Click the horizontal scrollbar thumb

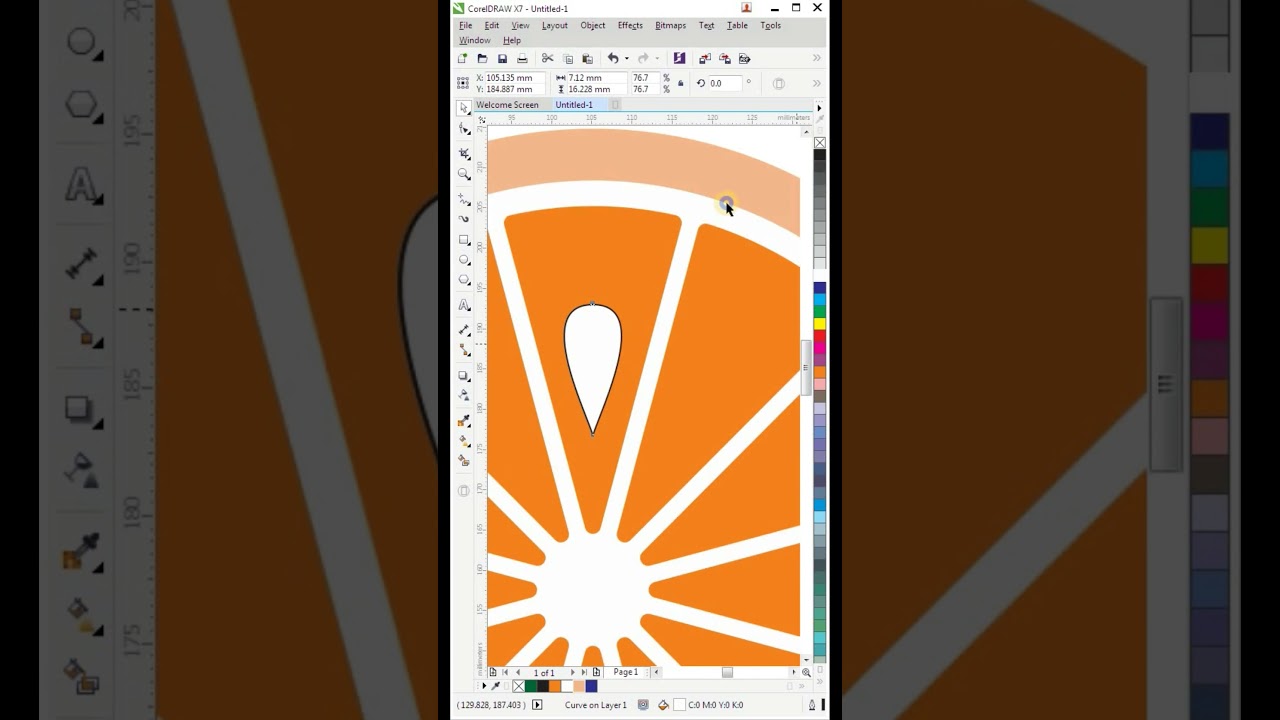(728, 673)
